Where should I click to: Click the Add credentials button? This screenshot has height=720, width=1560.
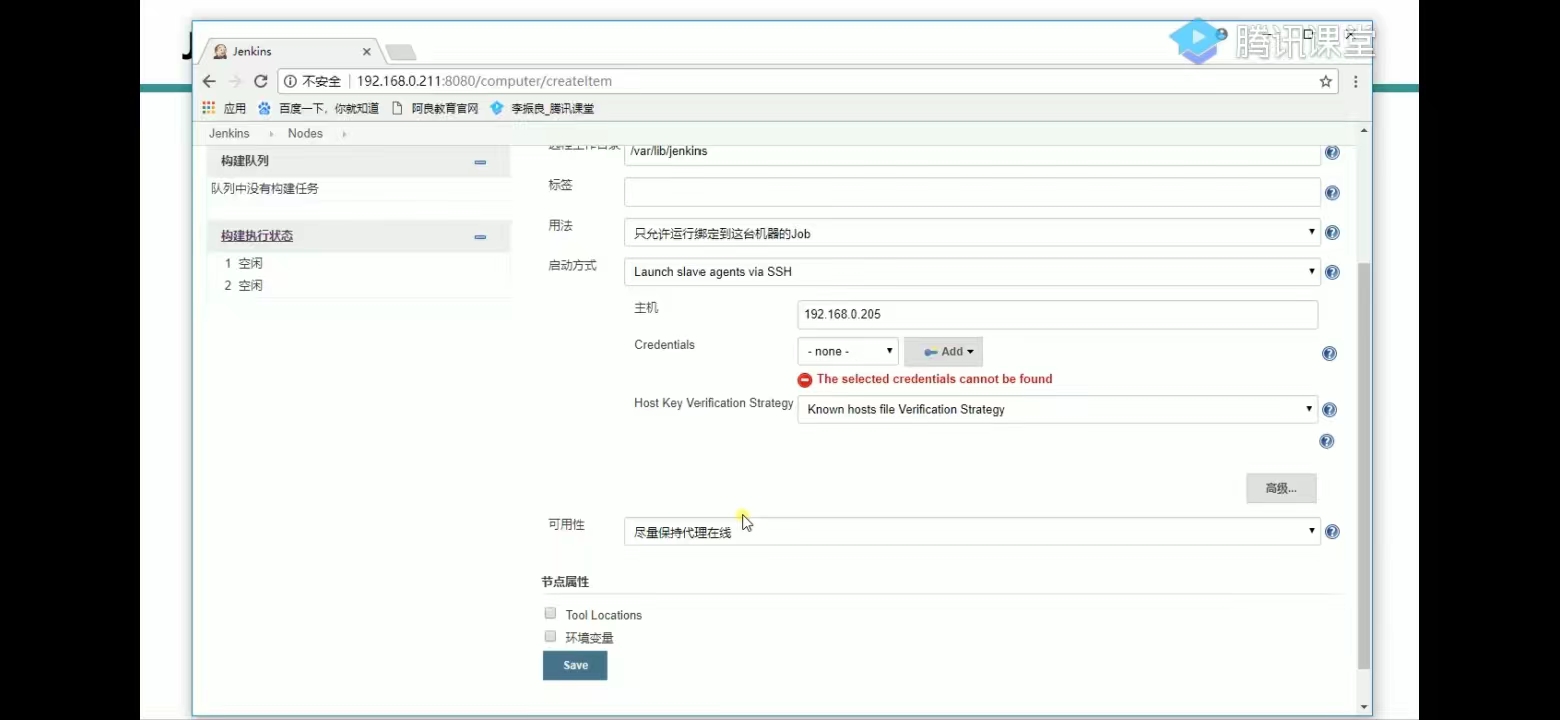943,351
